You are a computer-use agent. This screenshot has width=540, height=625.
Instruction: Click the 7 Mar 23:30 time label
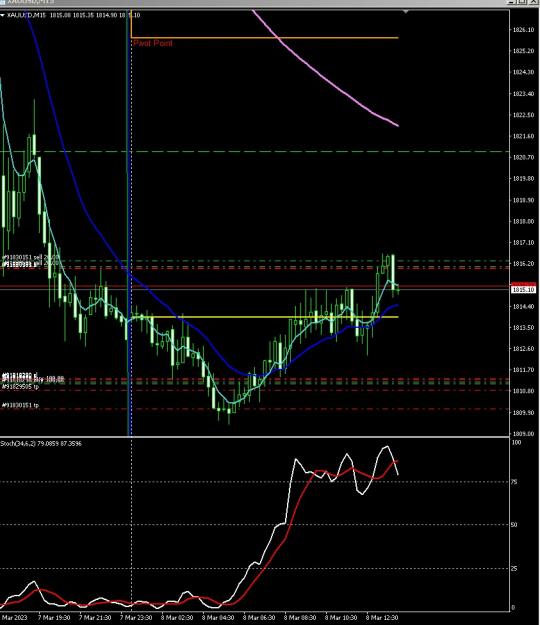(x=136, y=617)
